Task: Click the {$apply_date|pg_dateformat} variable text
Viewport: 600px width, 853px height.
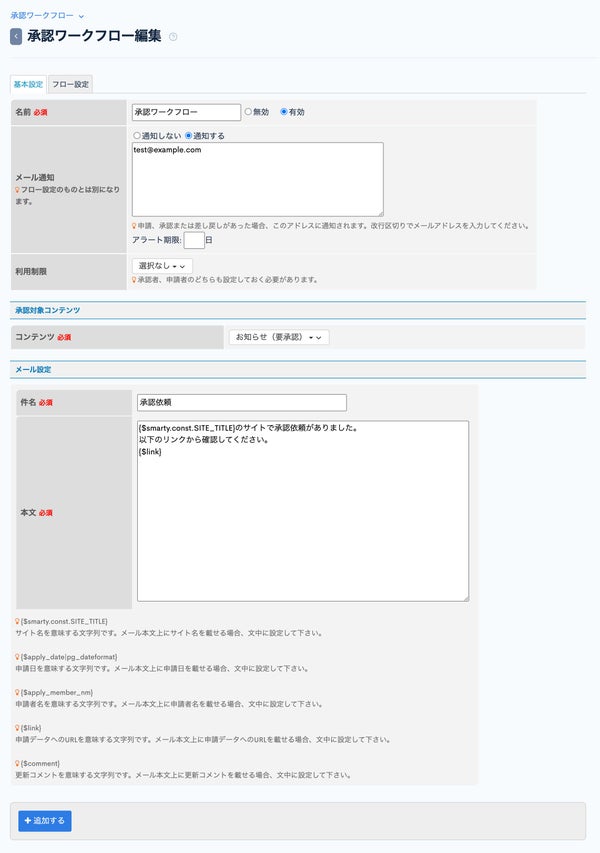Action: coord(69,657)
